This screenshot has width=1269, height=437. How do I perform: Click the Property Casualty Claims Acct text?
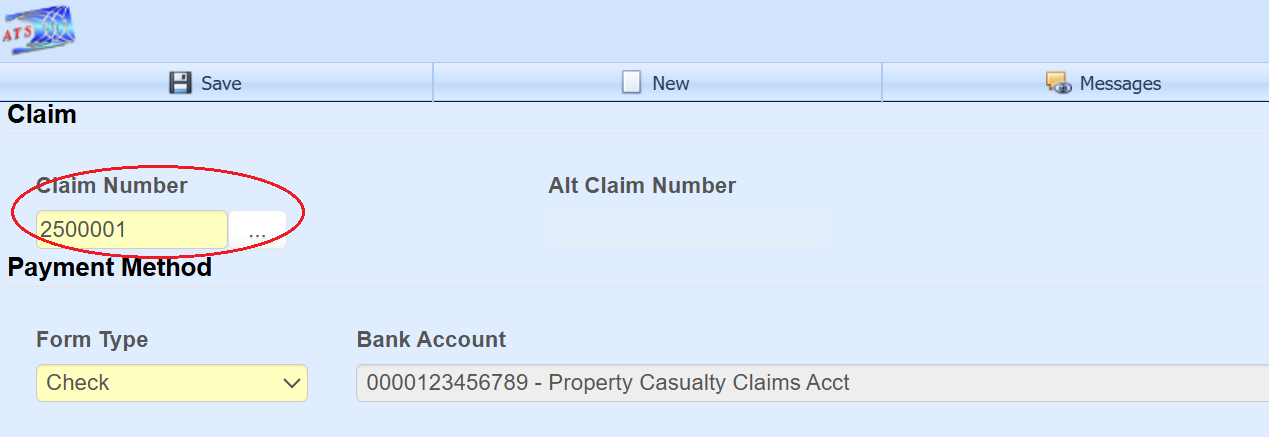[699, 383]
